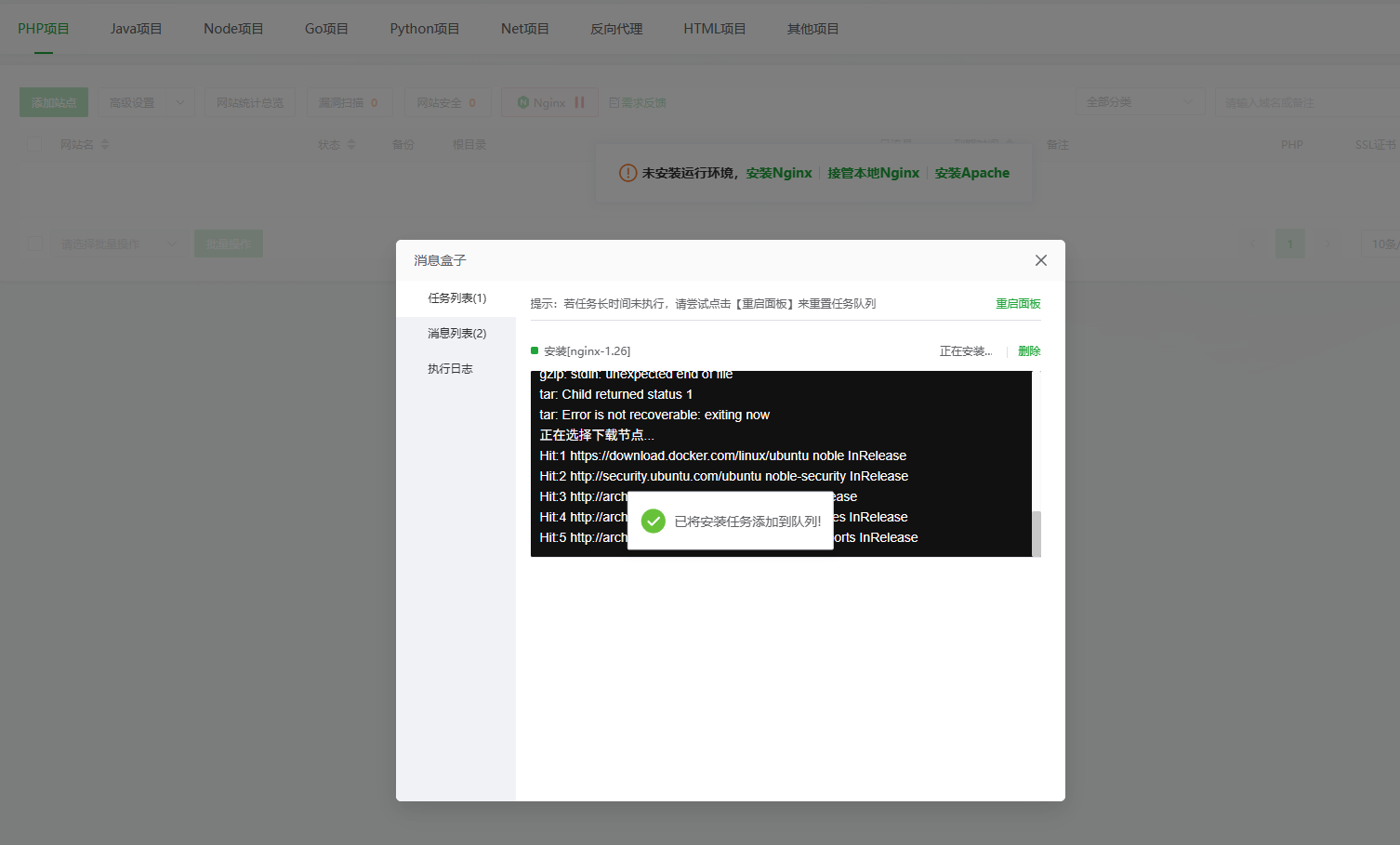The height and width of the screenshot is (845, 1400).
Task: Open 网站统计总览
Action: pyautogui.click(x=250, y=102)
